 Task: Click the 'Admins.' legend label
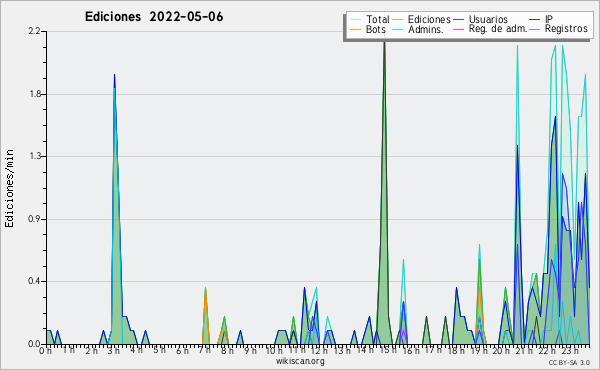tap(426, 29)
